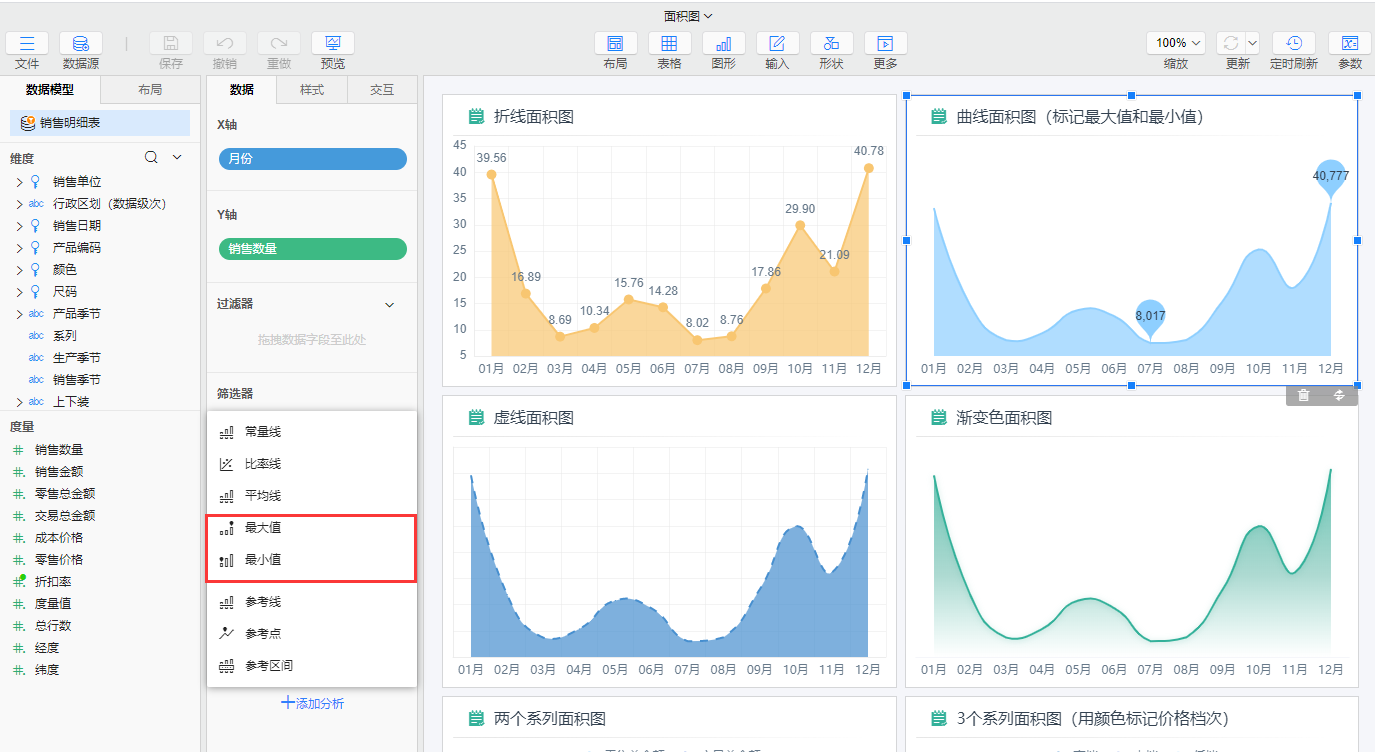Choose 最大值 from analysis menu
The image size is (1375, 752).
pos(311,528)
